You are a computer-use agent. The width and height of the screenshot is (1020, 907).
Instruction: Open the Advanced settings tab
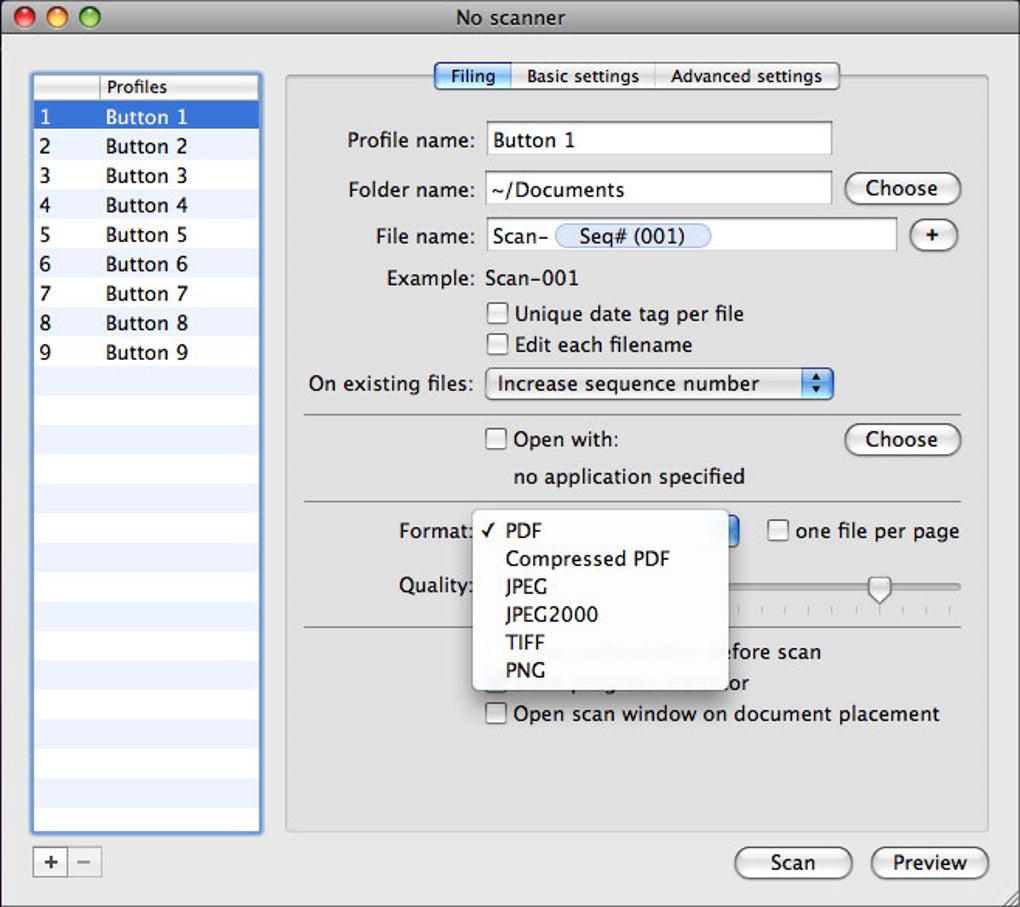click(x=746, y=76)
